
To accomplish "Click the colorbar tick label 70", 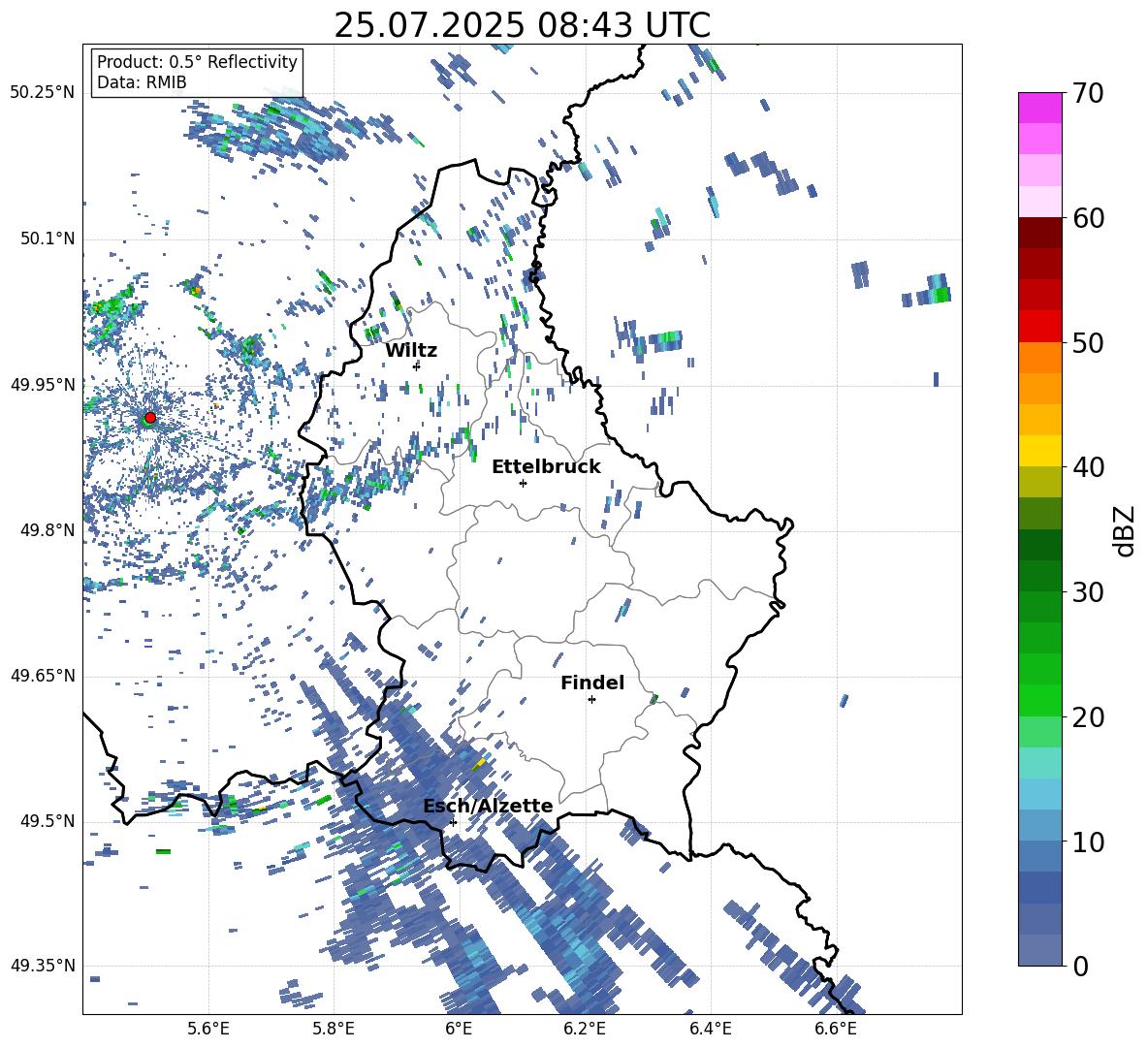I will point(1088,94).
